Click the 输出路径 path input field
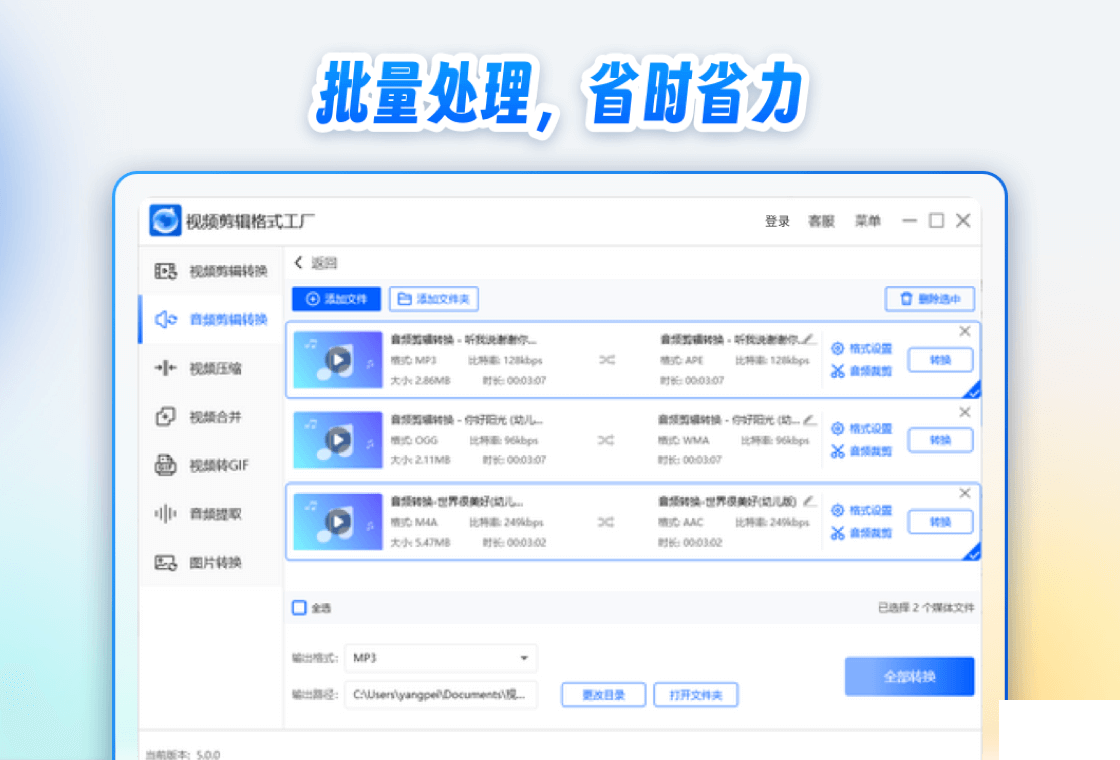The image size is (1120, 760). click(440, 694)
